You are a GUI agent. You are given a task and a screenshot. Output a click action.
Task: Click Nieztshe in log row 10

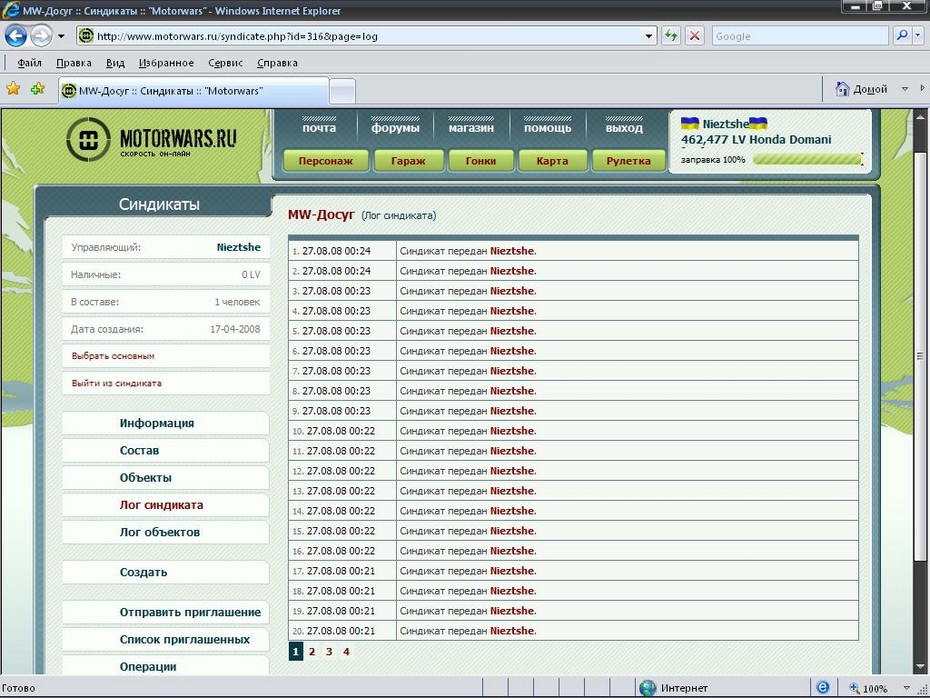pos(512,431)
